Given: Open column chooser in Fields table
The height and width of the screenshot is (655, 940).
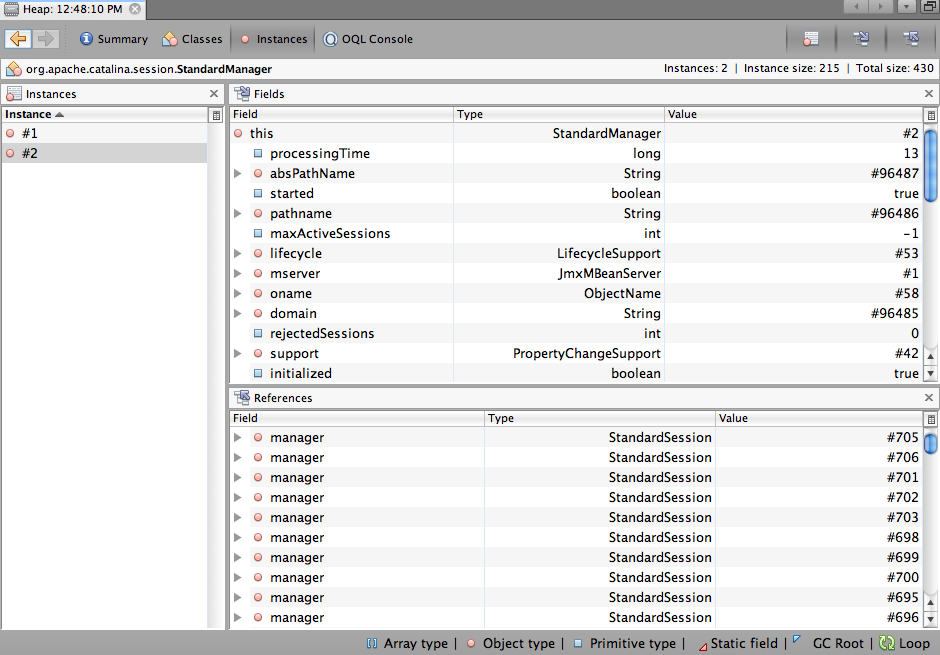Looking at the screenshot, I should 930,115.
